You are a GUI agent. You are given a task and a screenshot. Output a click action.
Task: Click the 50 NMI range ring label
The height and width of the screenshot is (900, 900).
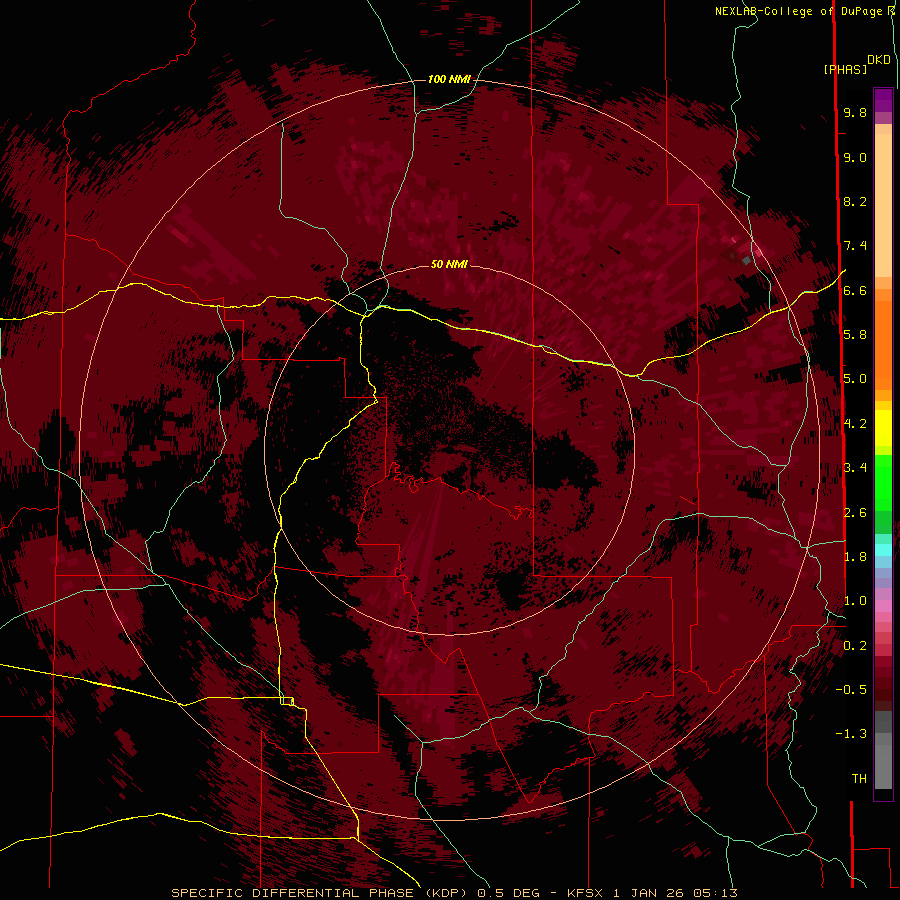pyautogui.click(x=449, y=264)
